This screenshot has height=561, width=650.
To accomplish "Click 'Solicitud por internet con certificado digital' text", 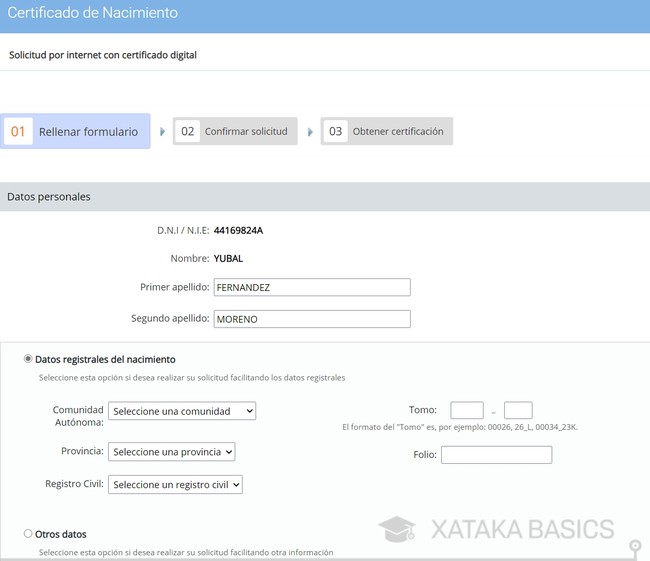I will tap(103, 55).
